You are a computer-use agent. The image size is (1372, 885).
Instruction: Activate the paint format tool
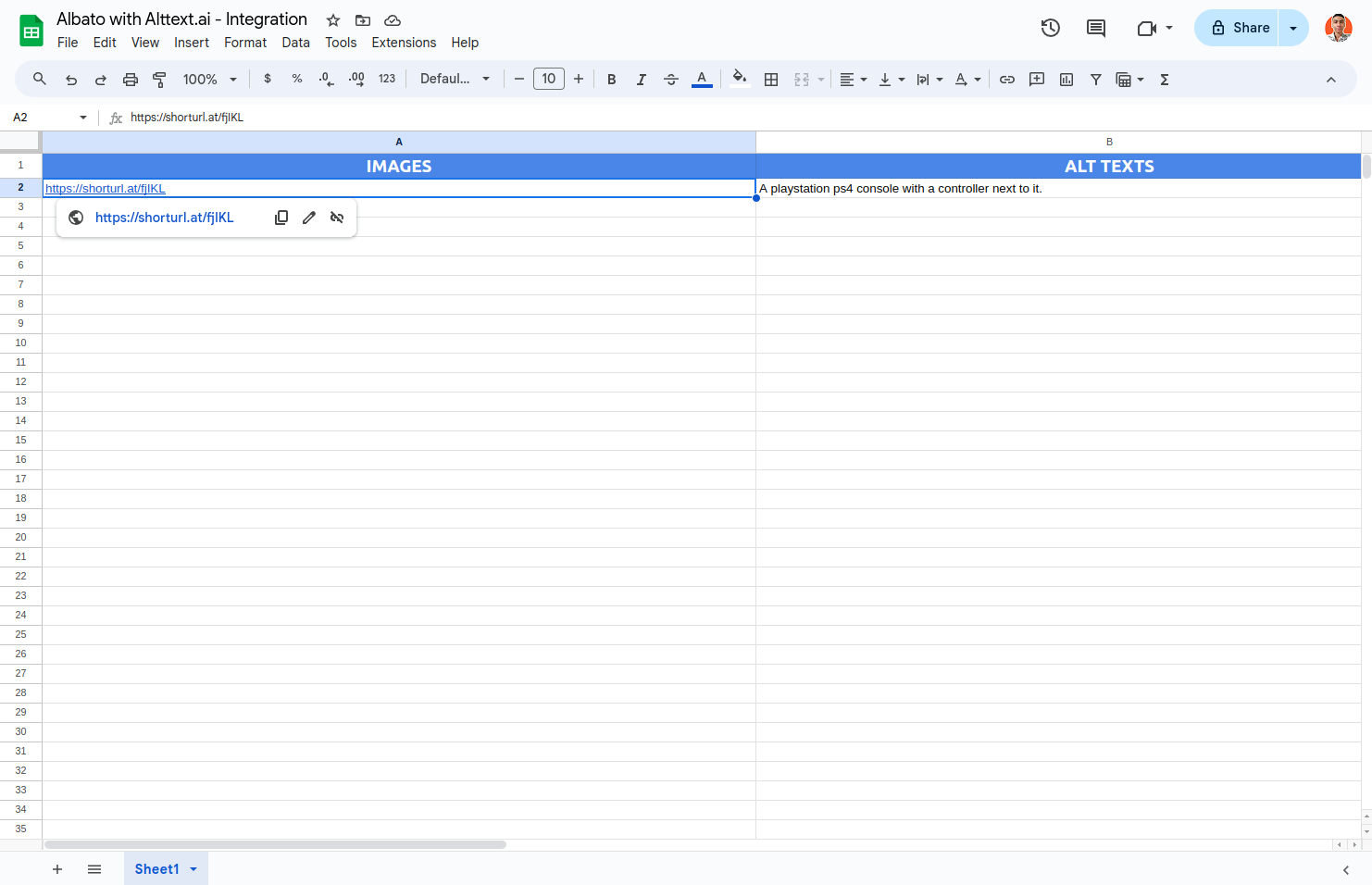(159, 80)
